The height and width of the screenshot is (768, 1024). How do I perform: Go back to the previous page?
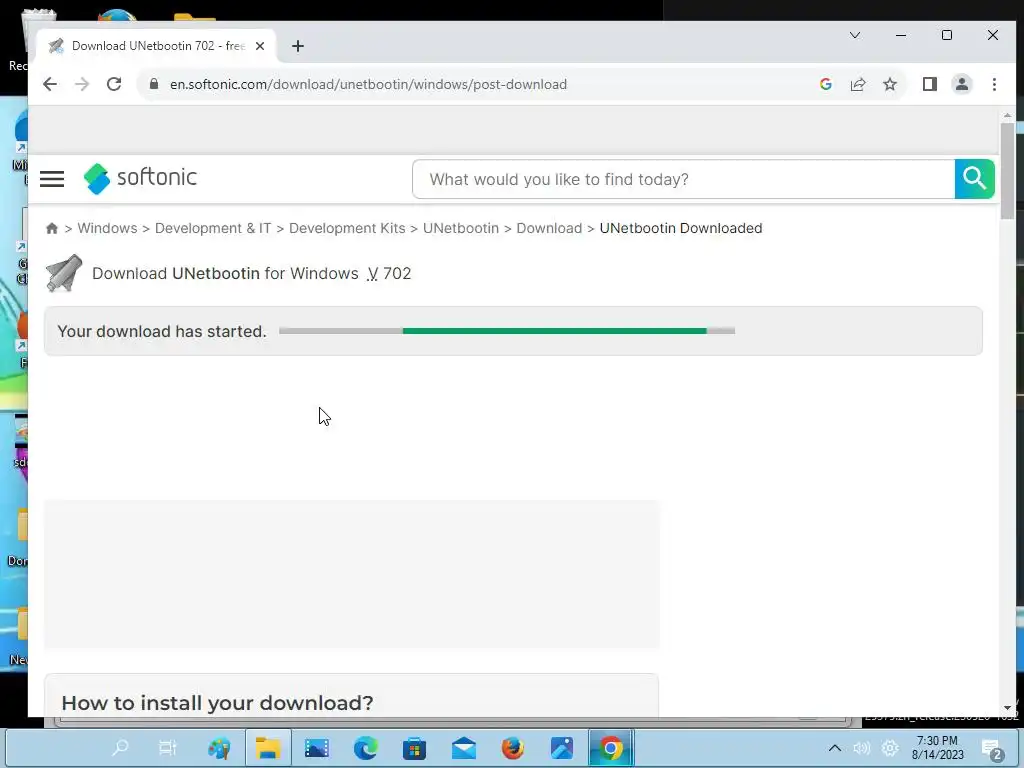(x=50, y=84)
